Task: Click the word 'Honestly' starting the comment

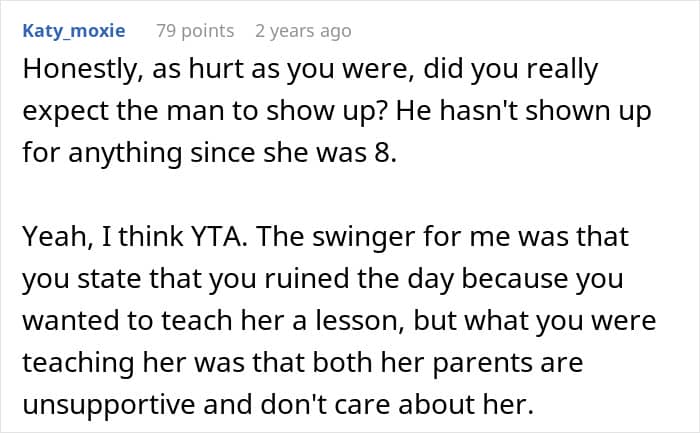Action: click(x=80, y=70)
